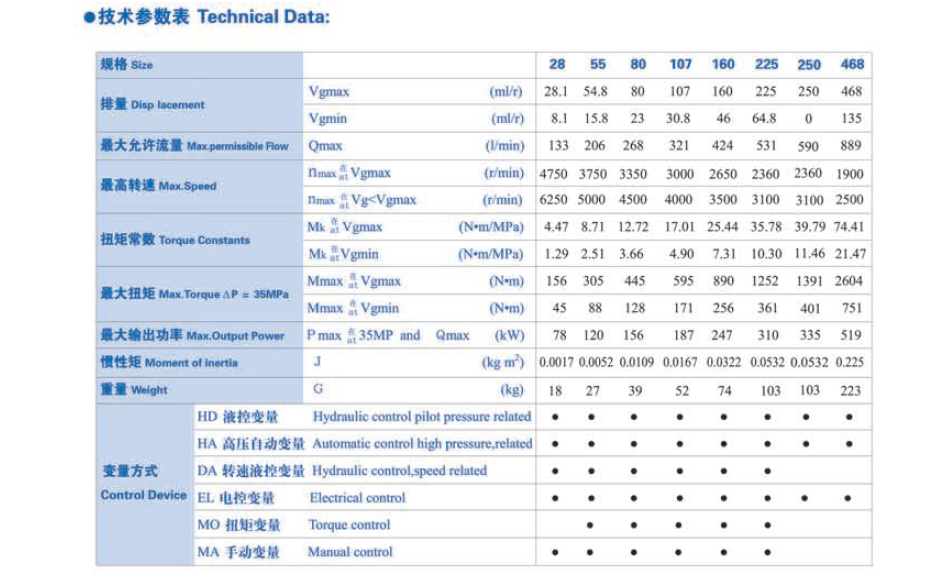The width and height of the screenshot is (937, 586).
Task: Click the MA row dot under size 28
Action: 556,551
